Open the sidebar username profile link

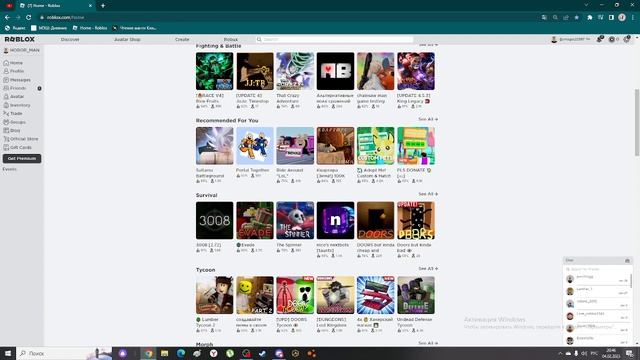coord(22,50)
